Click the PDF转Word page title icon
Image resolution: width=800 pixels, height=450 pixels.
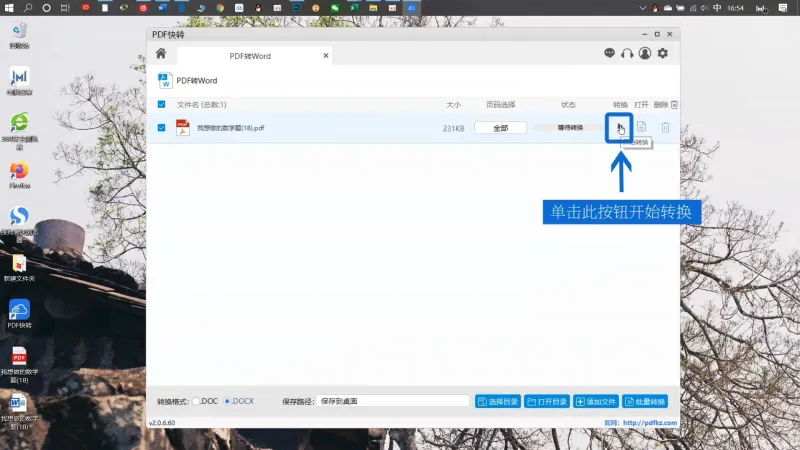[x=165, y=81]
